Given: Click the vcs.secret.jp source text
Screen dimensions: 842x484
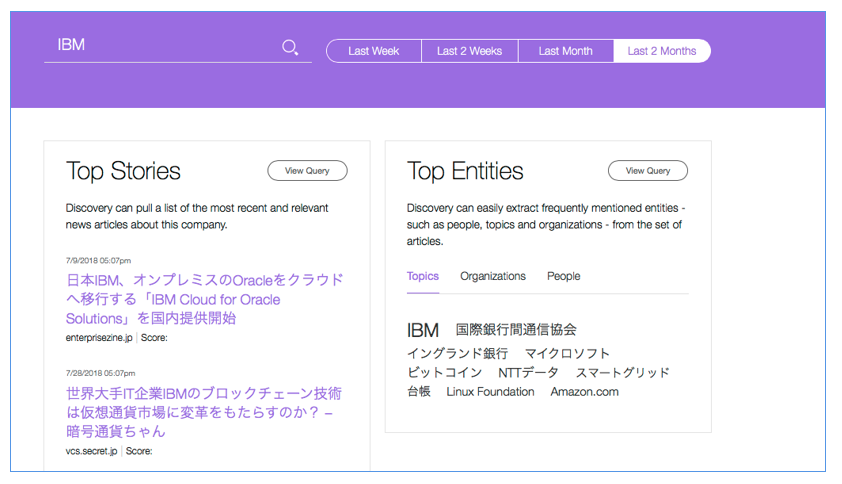Looking at the screenshot, I should (x=91, y=451).
